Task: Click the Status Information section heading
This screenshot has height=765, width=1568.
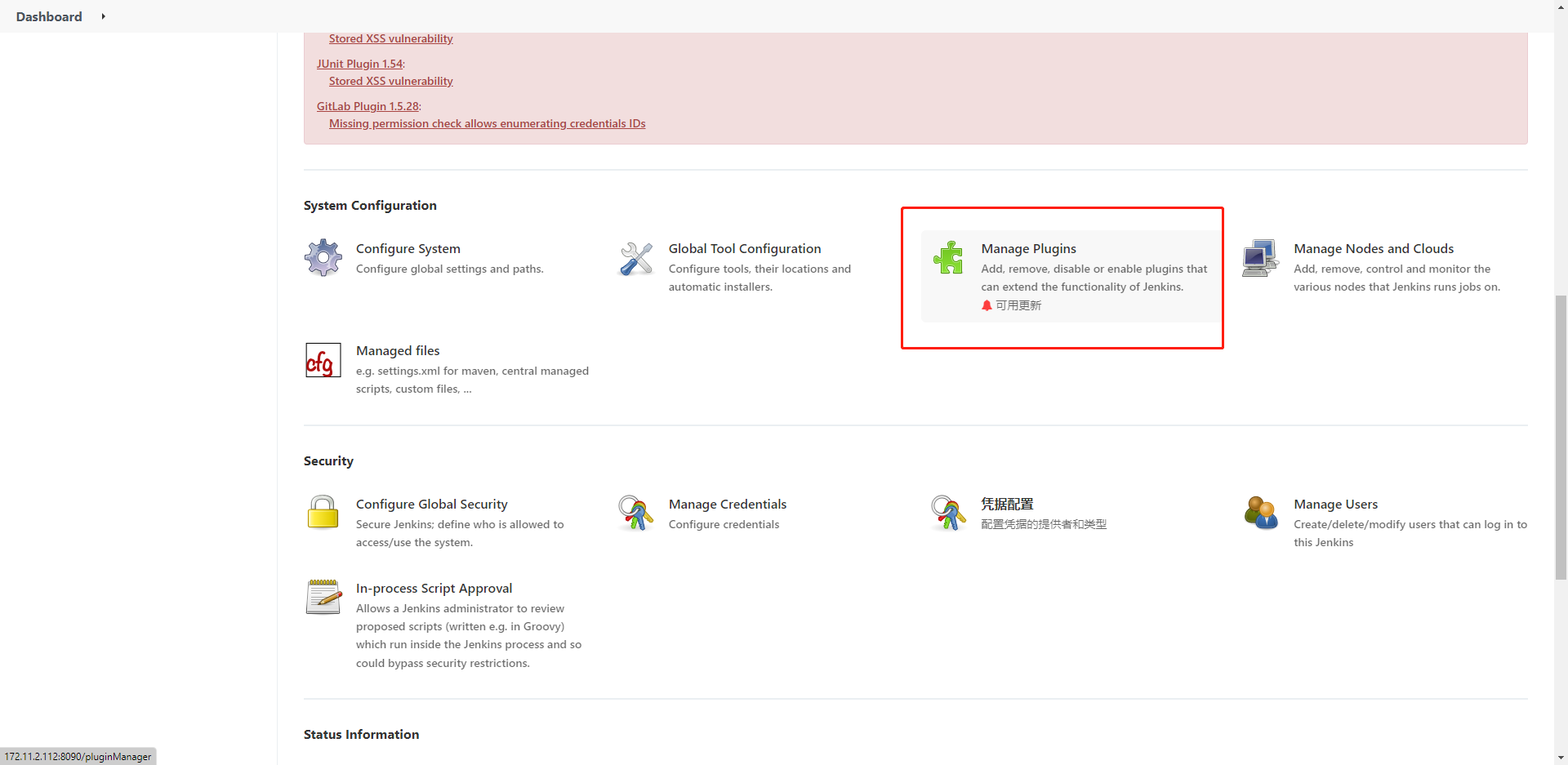Action: (361, 734)
